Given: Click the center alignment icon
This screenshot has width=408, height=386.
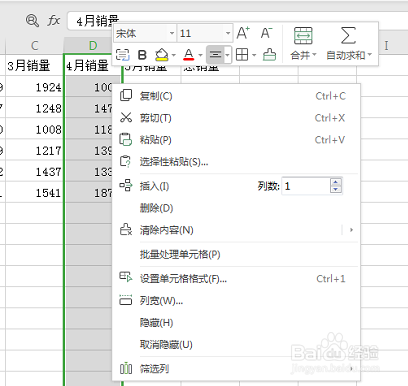Looking at the screenshot, I should [215, 55].
